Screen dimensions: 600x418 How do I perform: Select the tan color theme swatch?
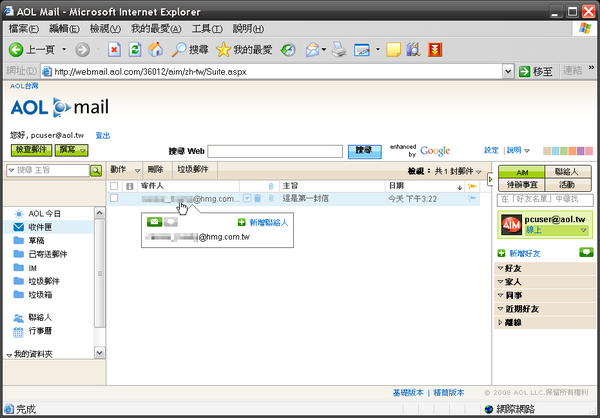coord(547,151)
